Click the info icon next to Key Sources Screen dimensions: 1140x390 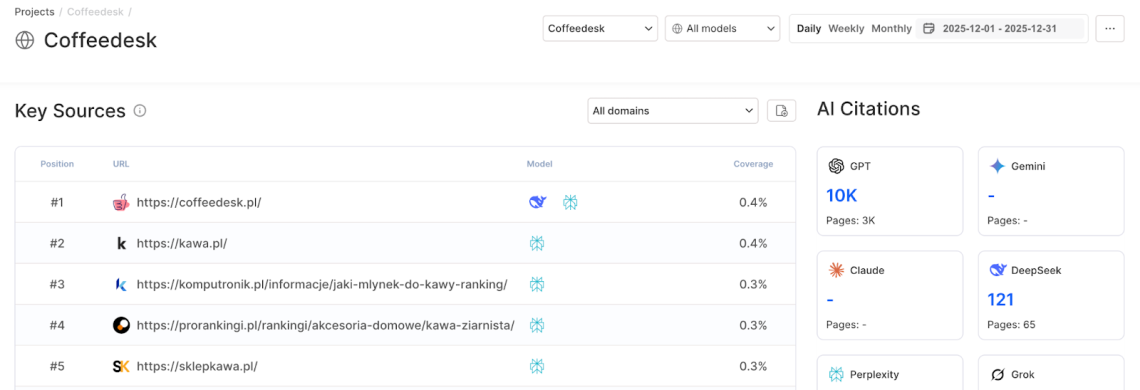click(140, 111)
